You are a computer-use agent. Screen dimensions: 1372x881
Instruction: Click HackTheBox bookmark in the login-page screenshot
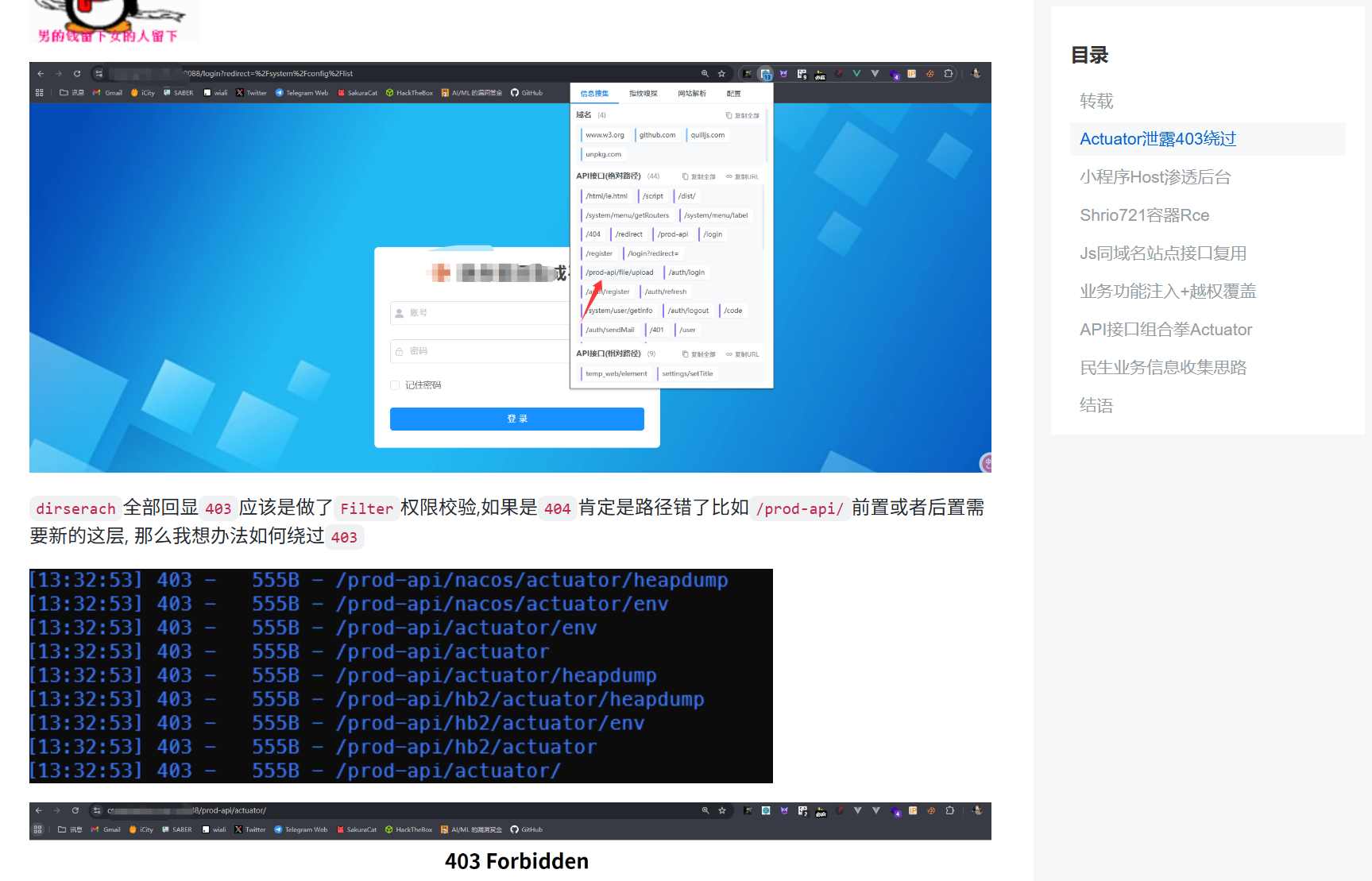(x=409, y=93)
